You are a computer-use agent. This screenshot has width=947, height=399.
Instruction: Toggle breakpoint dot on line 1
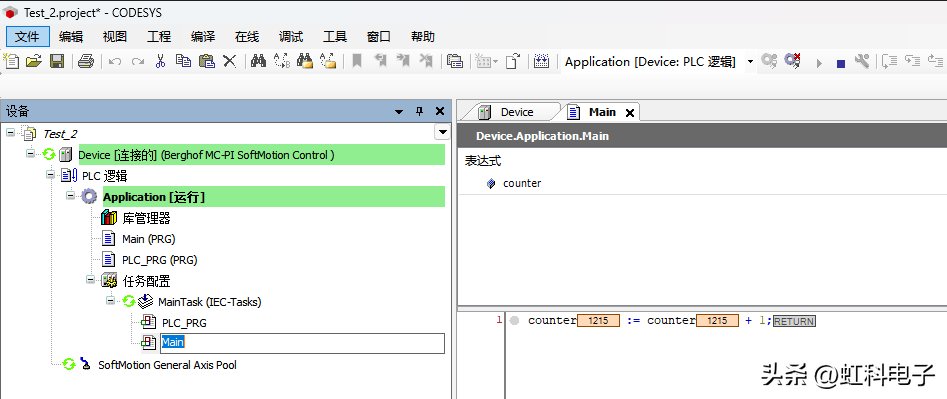coord(515,321)
